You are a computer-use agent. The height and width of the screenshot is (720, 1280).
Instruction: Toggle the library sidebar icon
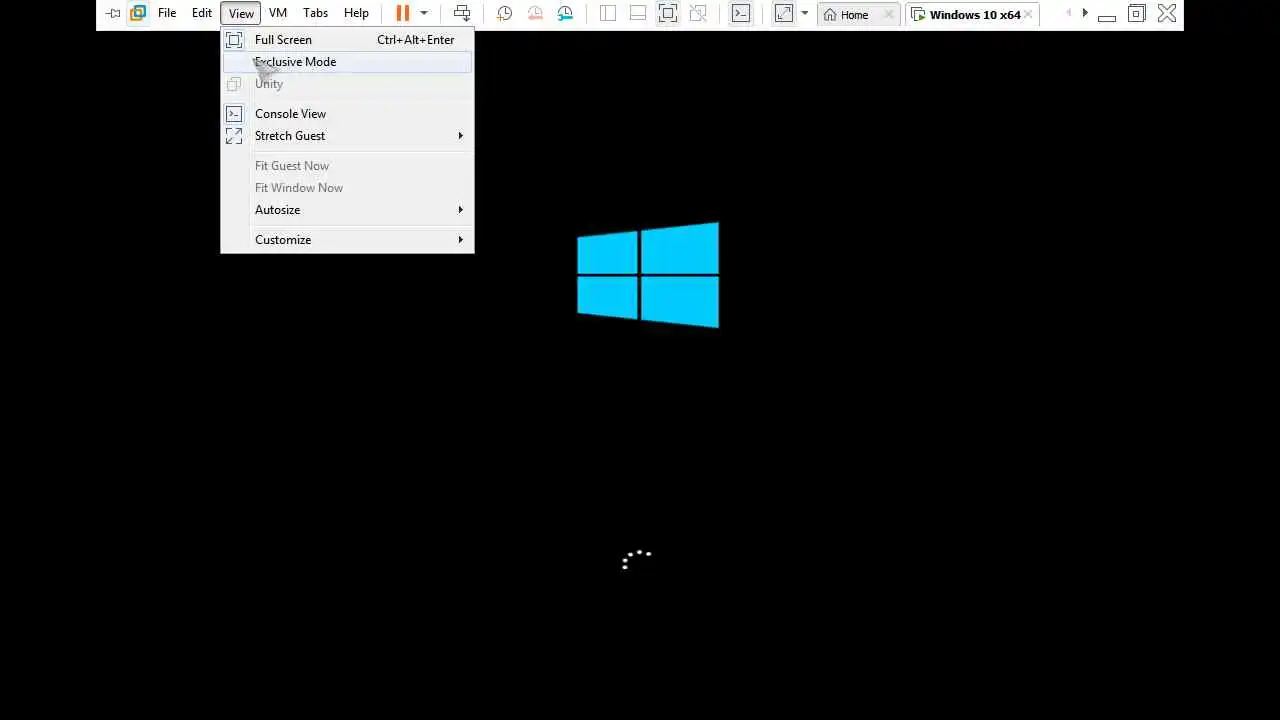point(608,13)
